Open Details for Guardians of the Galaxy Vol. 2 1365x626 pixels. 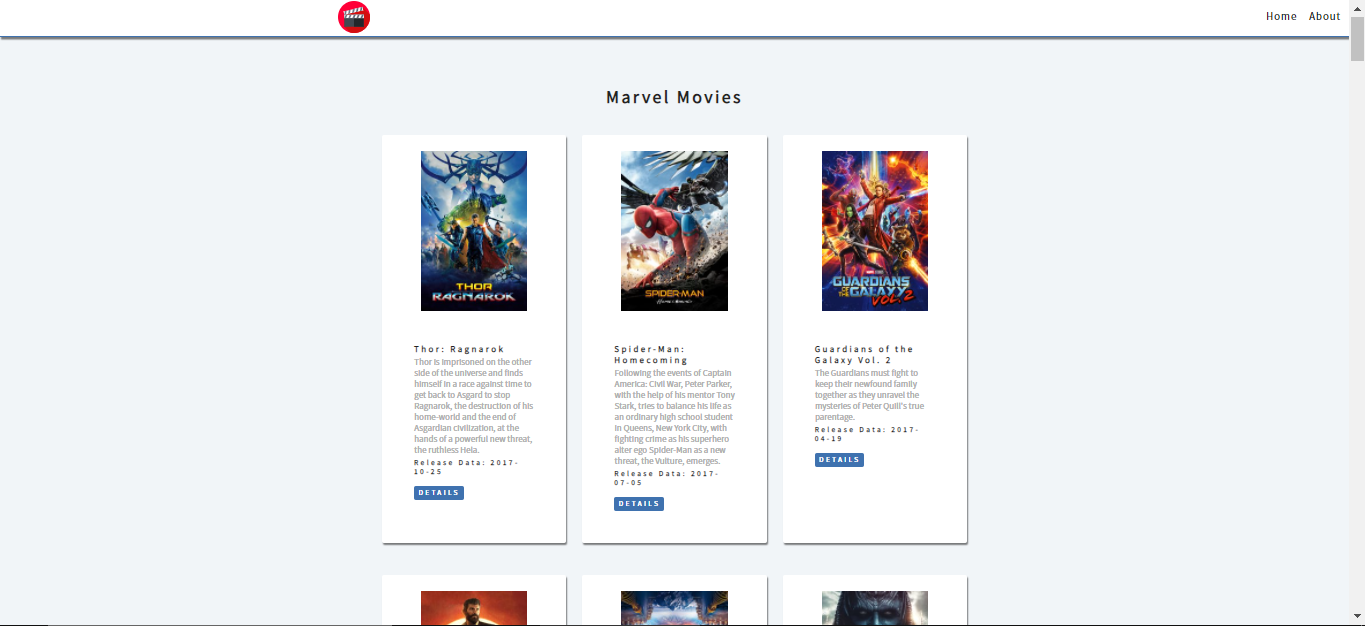click(839, 460)
